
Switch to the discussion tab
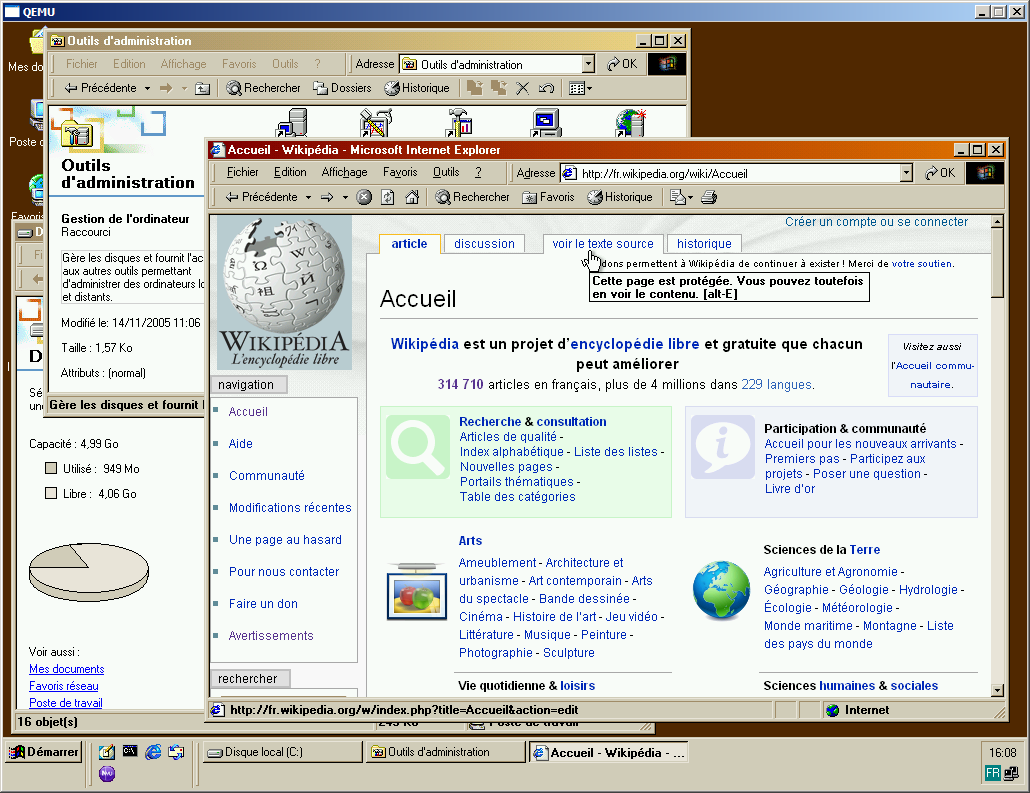[484, 244]
